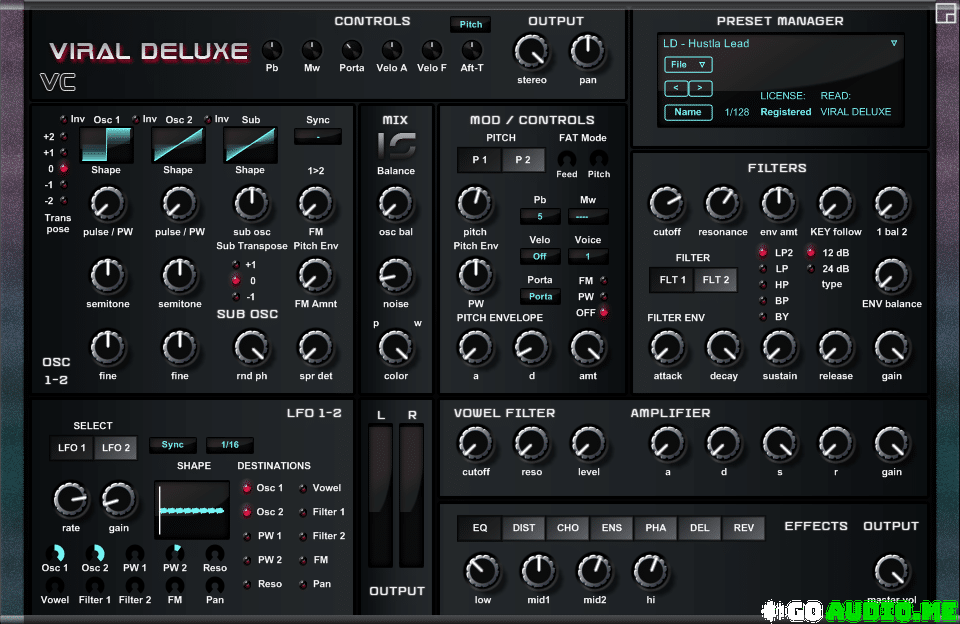Open the Porta mode selector
Screen dimensions: 960x624
pos(540,296)
